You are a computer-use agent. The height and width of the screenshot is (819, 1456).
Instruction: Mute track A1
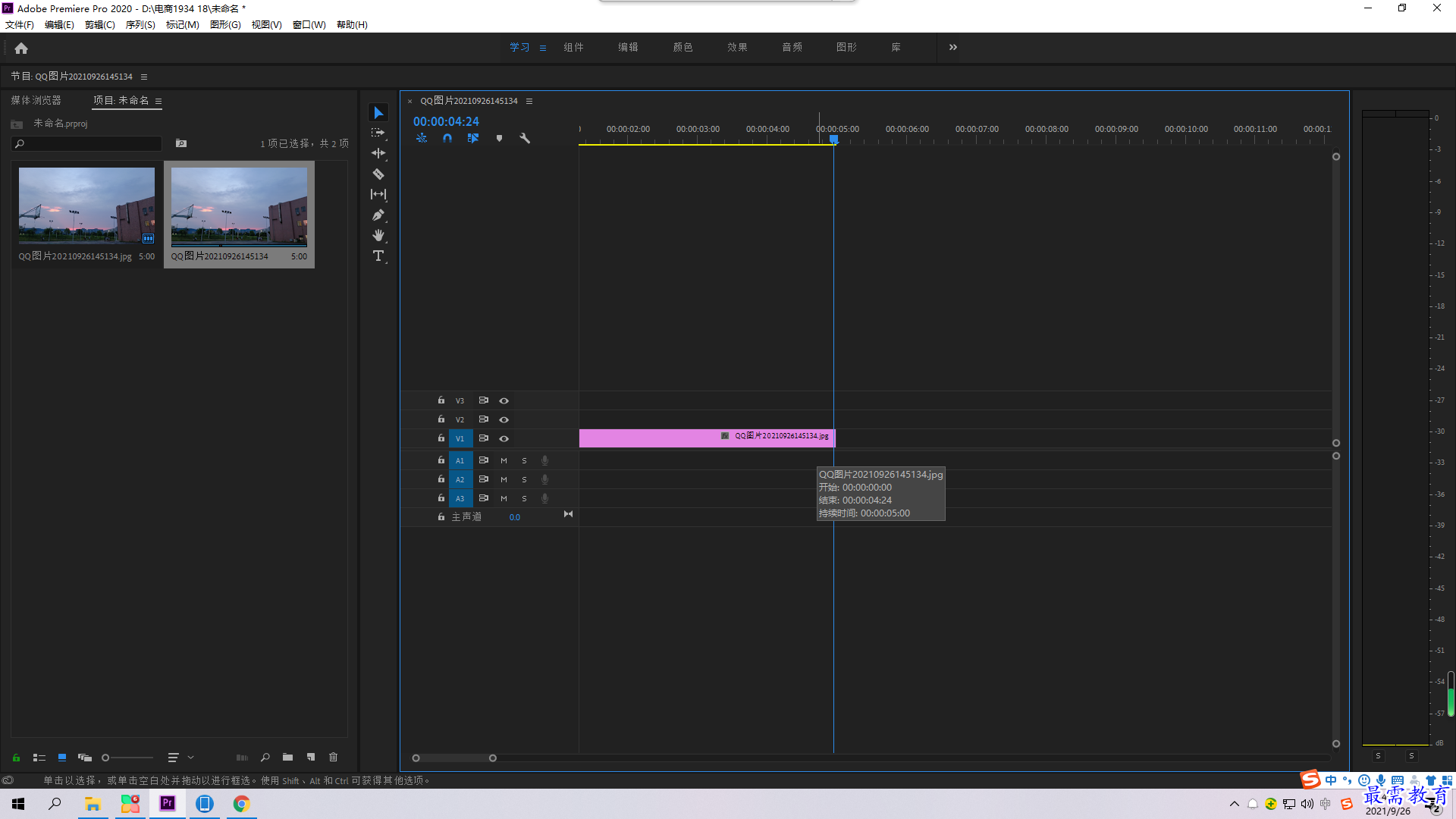(x=504, y=460)
